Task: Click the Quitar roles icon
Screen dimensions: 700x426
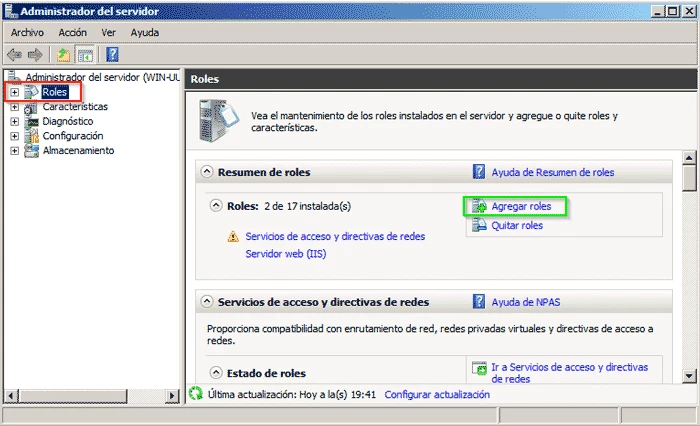Action: [x=479, y=225]
